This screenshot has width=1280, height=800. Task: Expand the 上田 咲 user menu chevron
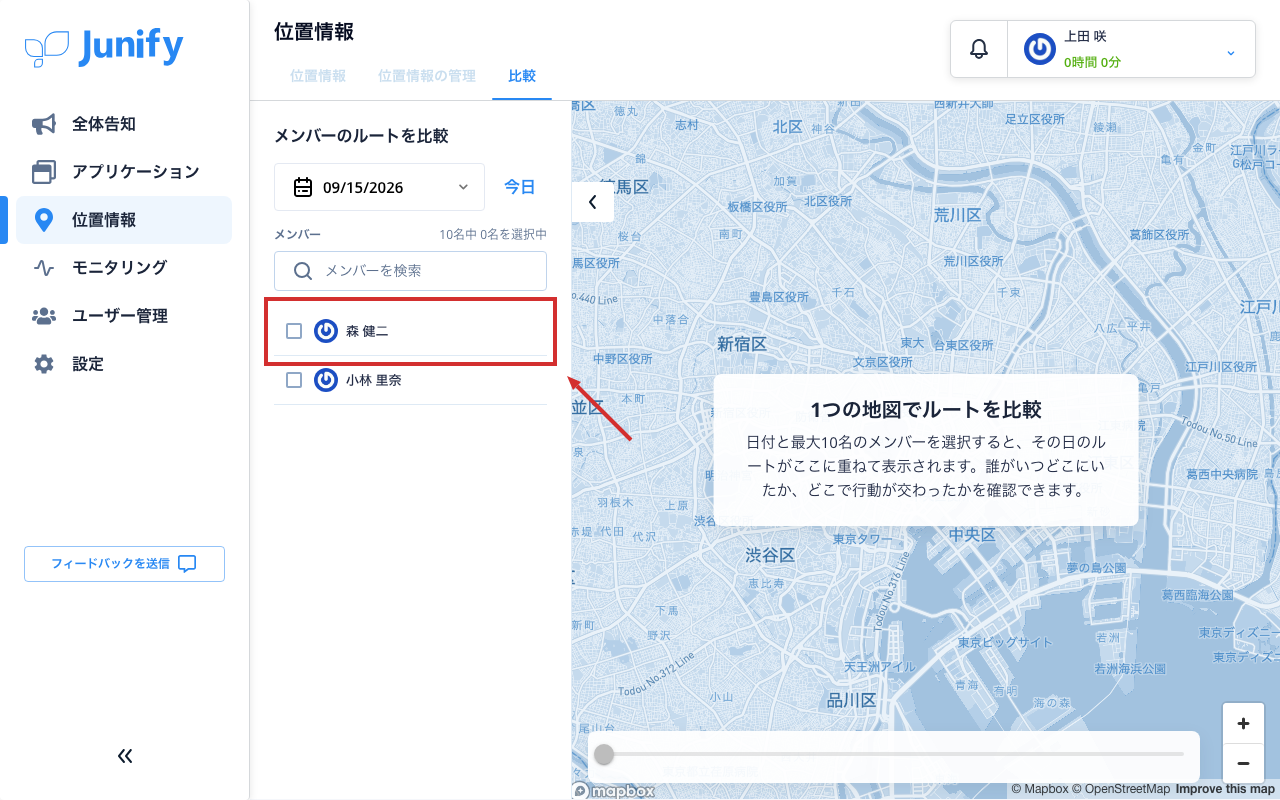click(1231, 52)
